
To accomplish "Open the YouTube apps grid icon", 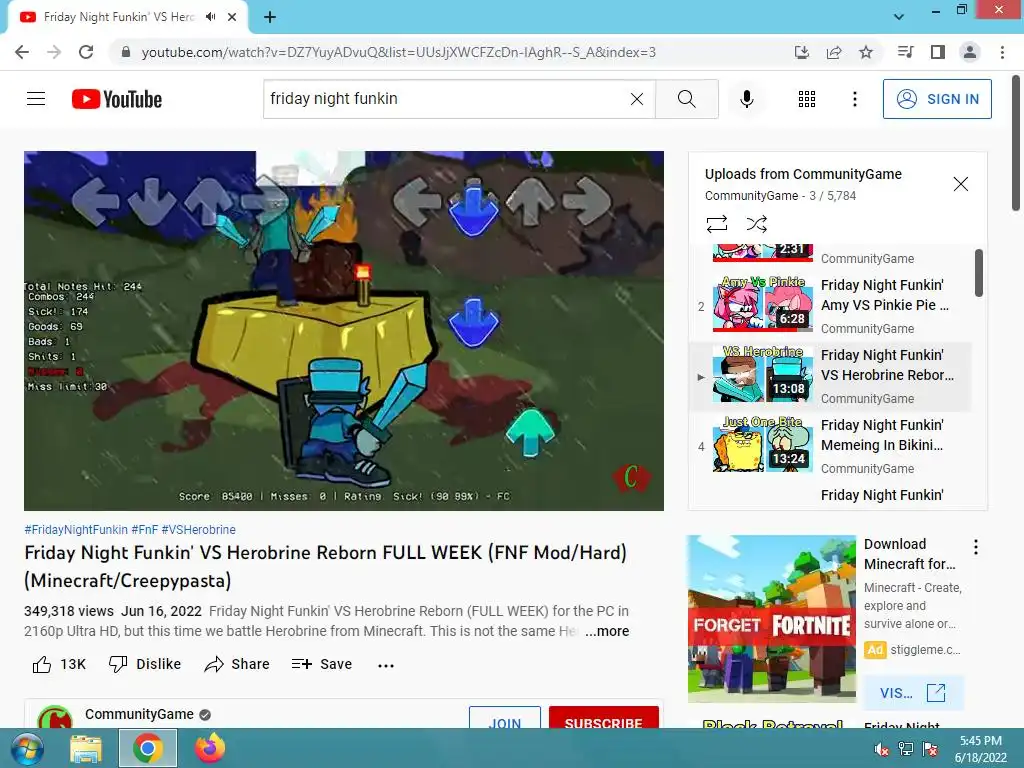I will [807, 99].
